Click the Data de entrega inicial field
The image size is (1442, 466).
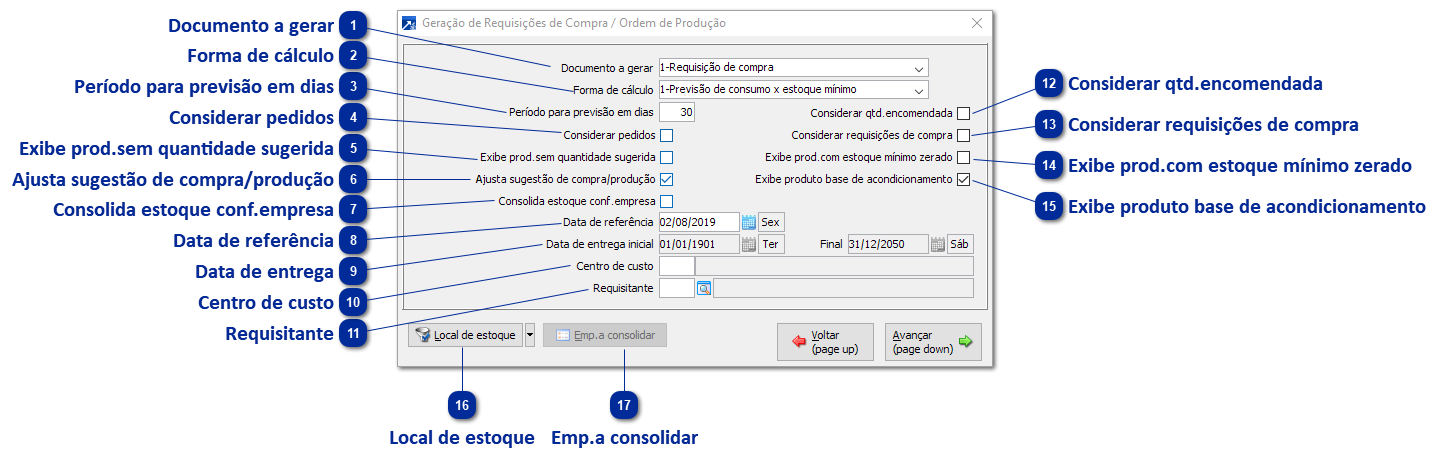[699, 244]
